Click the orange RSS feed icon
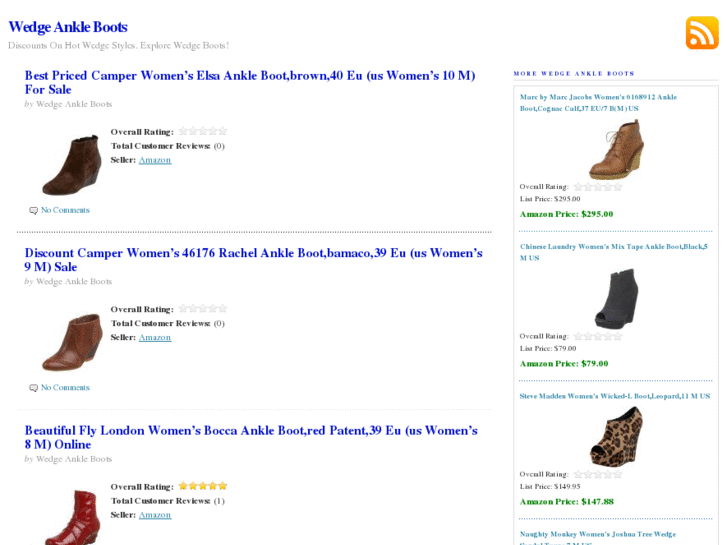The image size is (727, 545). coord(702,33)
